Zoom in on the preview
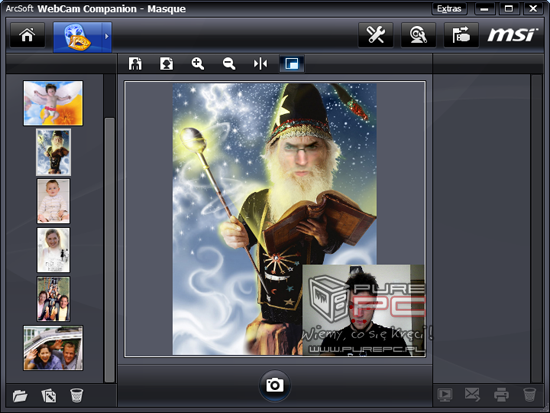Viewport: 550px width, 413px height. pyautogui.click(x=197, y=64)
